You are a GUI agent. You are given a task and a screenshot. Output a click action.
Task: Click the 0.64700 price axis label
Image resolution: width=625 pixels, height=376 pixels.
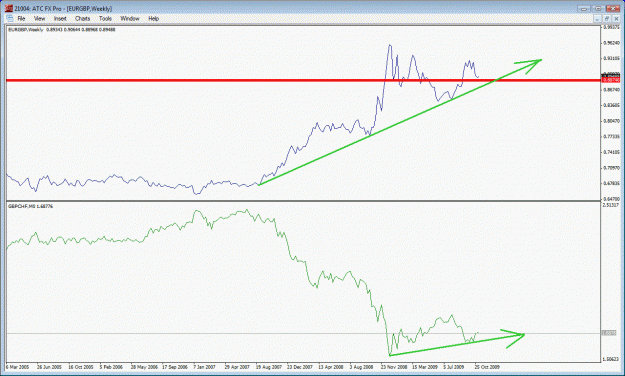(x=611, y=199)
